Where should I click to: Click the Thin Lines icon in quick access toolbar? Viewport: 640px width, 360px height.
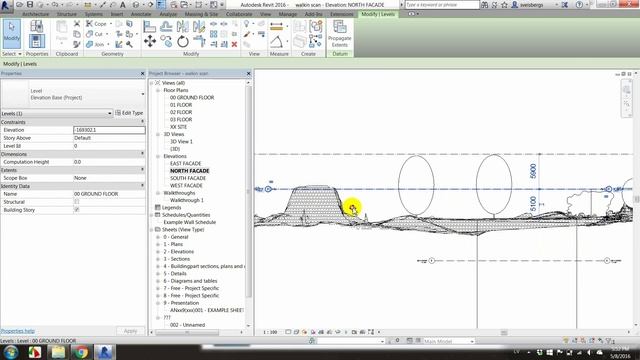coord(161,4)
